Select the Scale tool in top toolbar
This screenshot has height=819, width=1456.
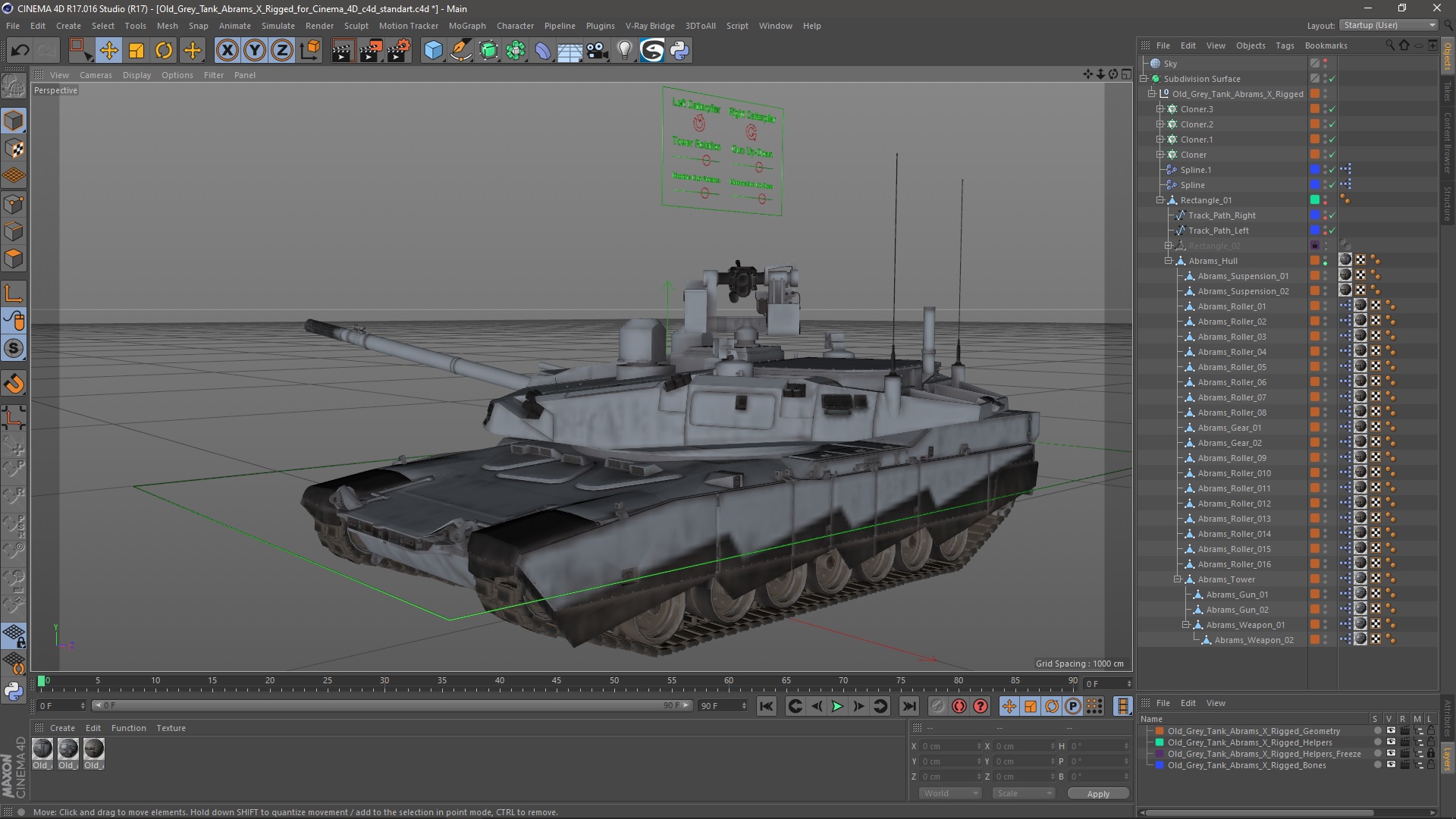click(136, 51)
